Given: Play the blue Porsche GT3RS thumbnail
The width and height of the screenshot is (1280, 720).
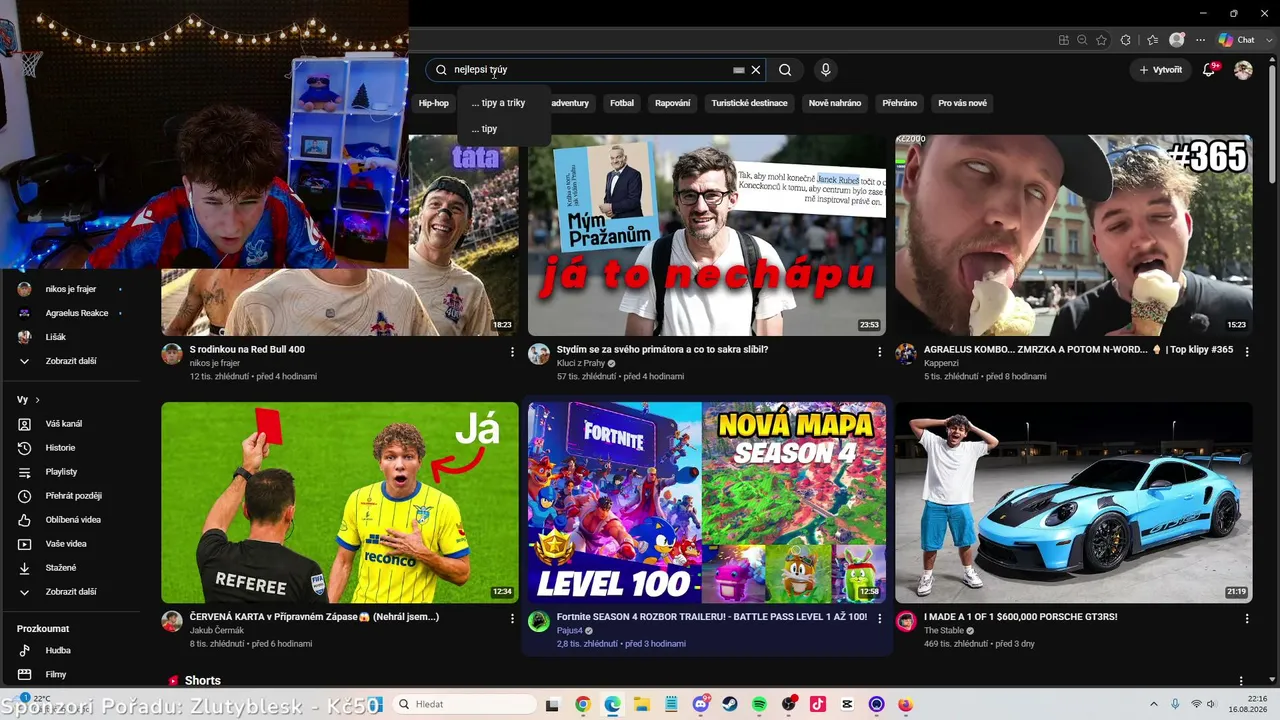Looking at the screenshot, I should [x=1074, y=502].
